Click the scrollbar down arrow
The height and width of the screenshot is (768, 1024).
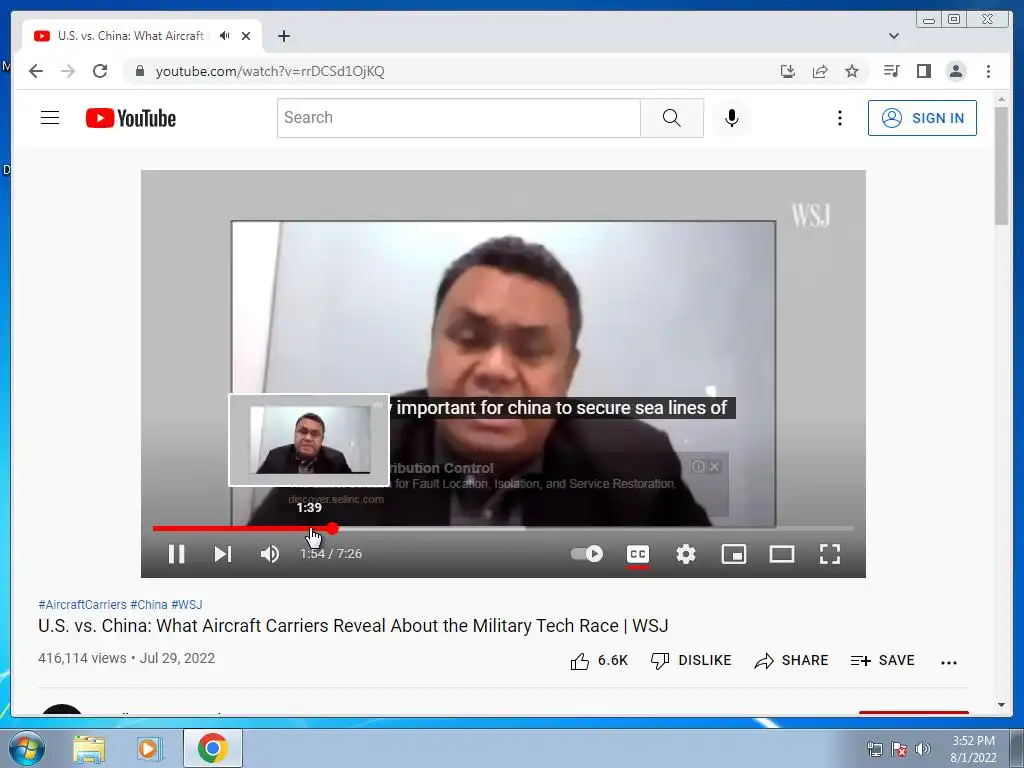coord(1001,705)
